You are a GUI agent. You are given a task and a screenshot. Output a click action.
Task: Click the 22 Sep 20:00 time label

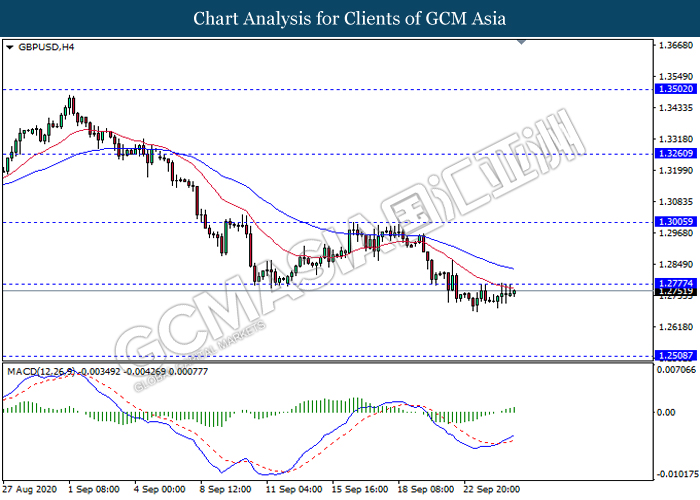pos(492,491)
